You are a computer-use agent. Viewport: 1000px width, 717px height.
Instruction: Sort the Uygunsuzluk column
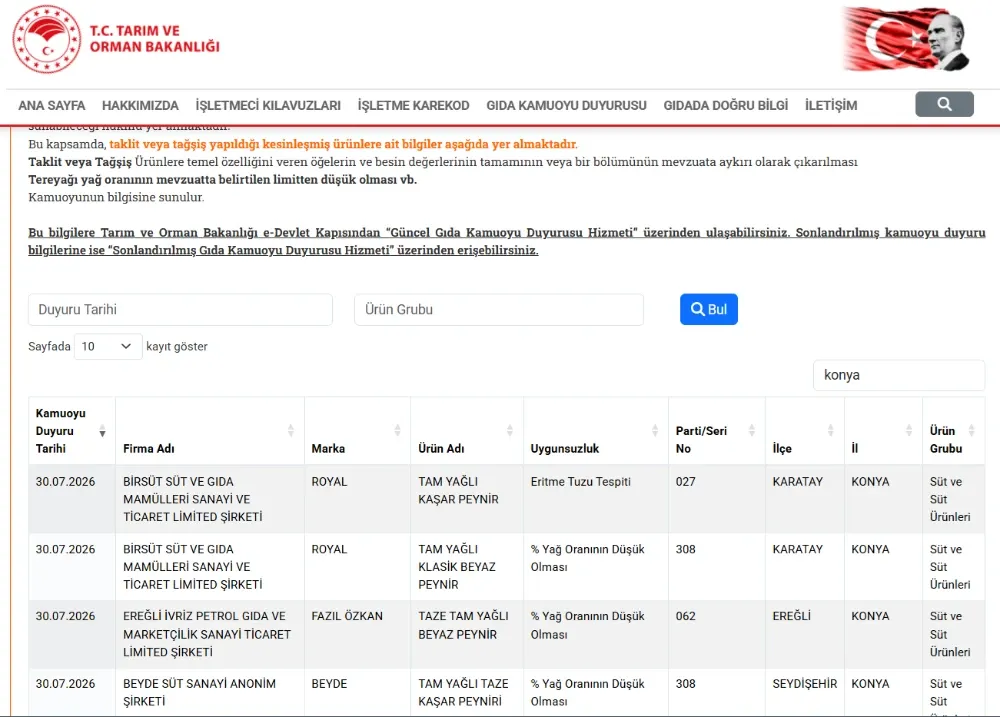[x=655, y=431]
